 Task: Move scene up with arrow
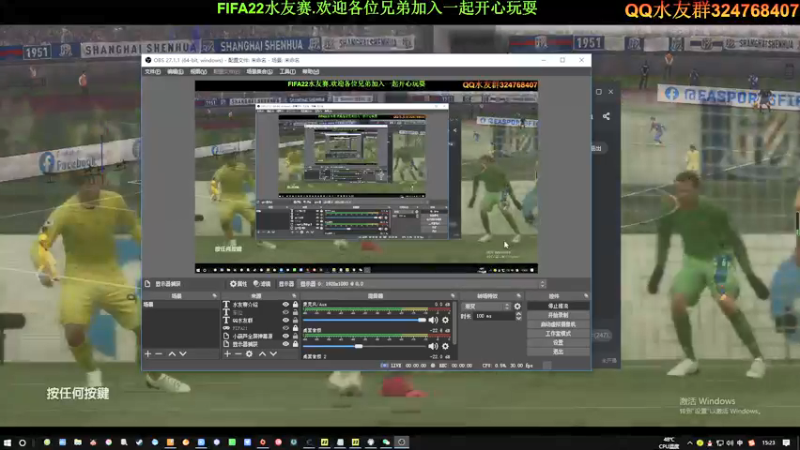coord(172,354)
